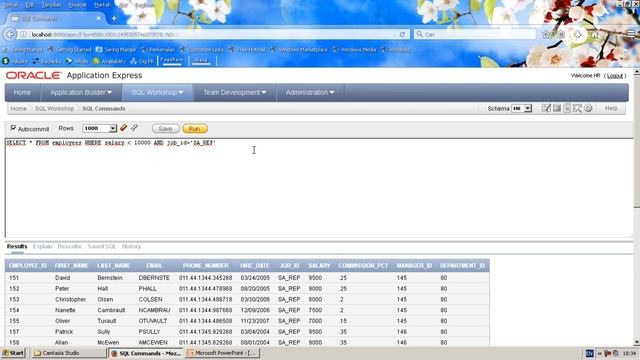Toggle the Autocommit checkbox
Image resolution: width=640 pixels, height=360 pixels.
coord(13,128)
